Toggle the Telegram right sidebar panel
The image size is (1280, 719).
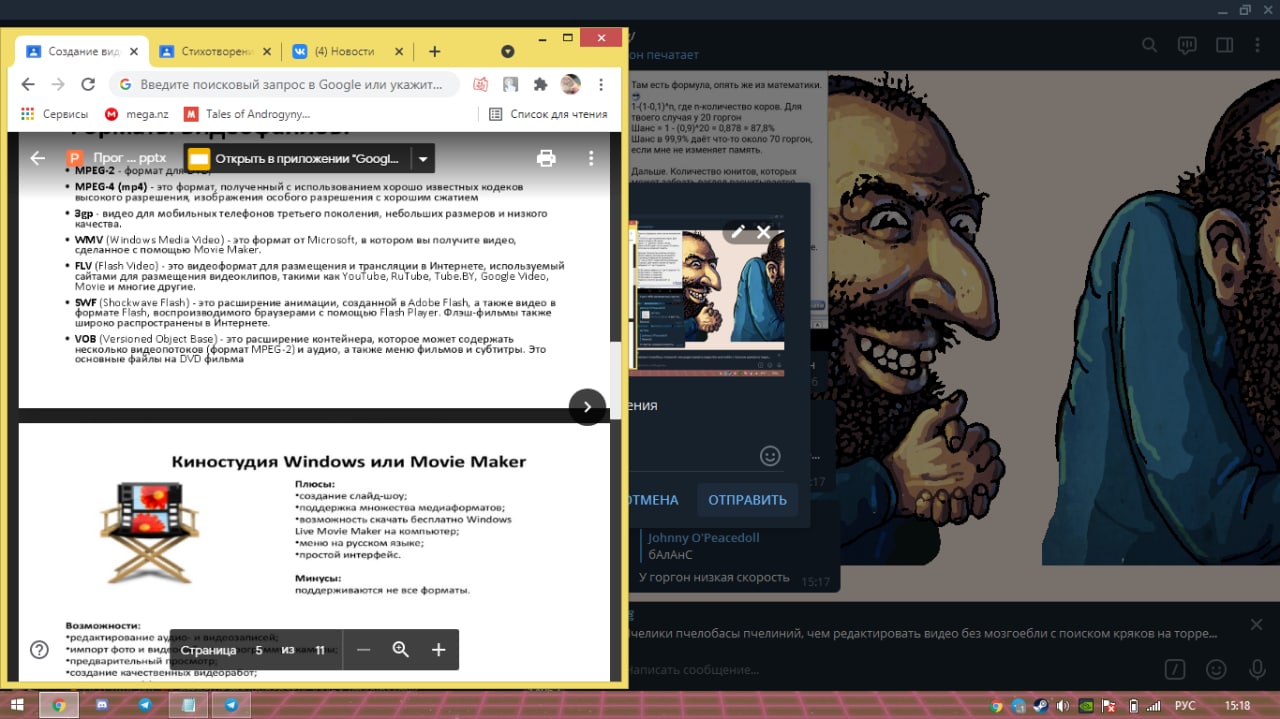click(1224, 45)
